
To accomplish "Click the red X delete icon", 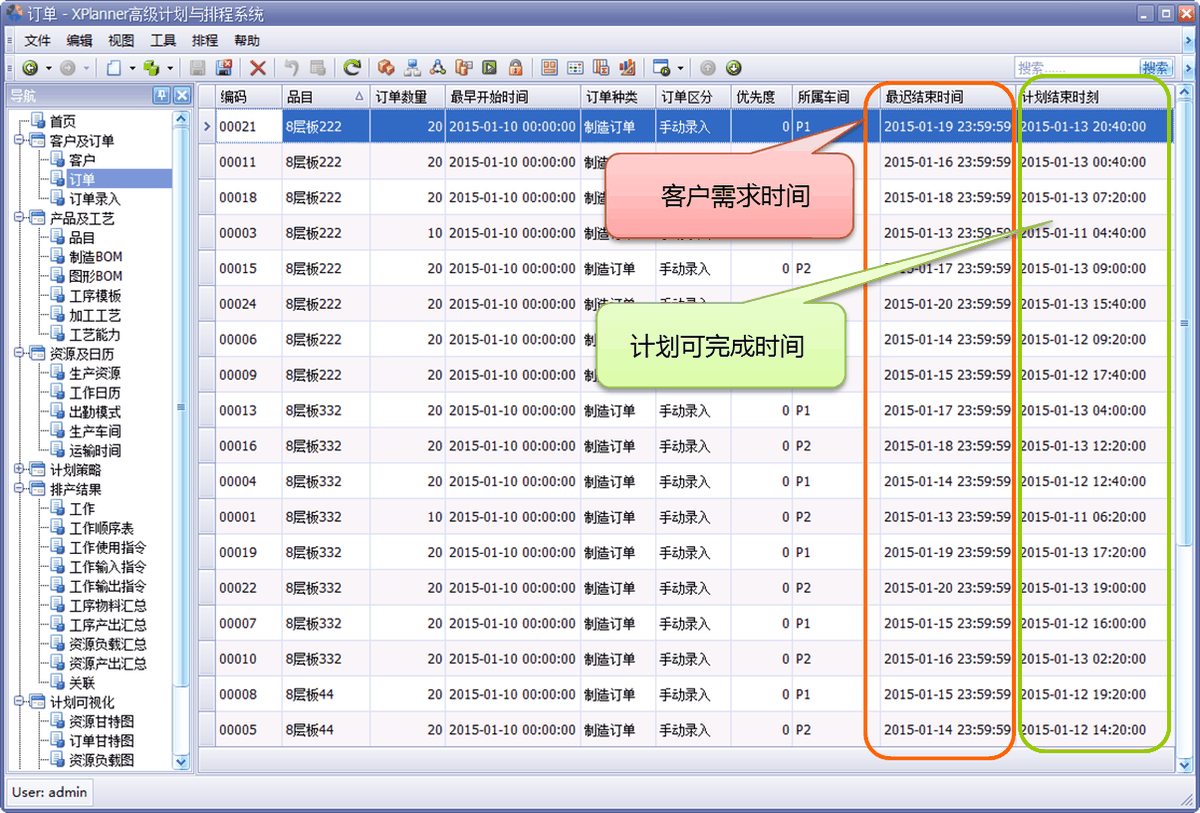I will 258,68.
